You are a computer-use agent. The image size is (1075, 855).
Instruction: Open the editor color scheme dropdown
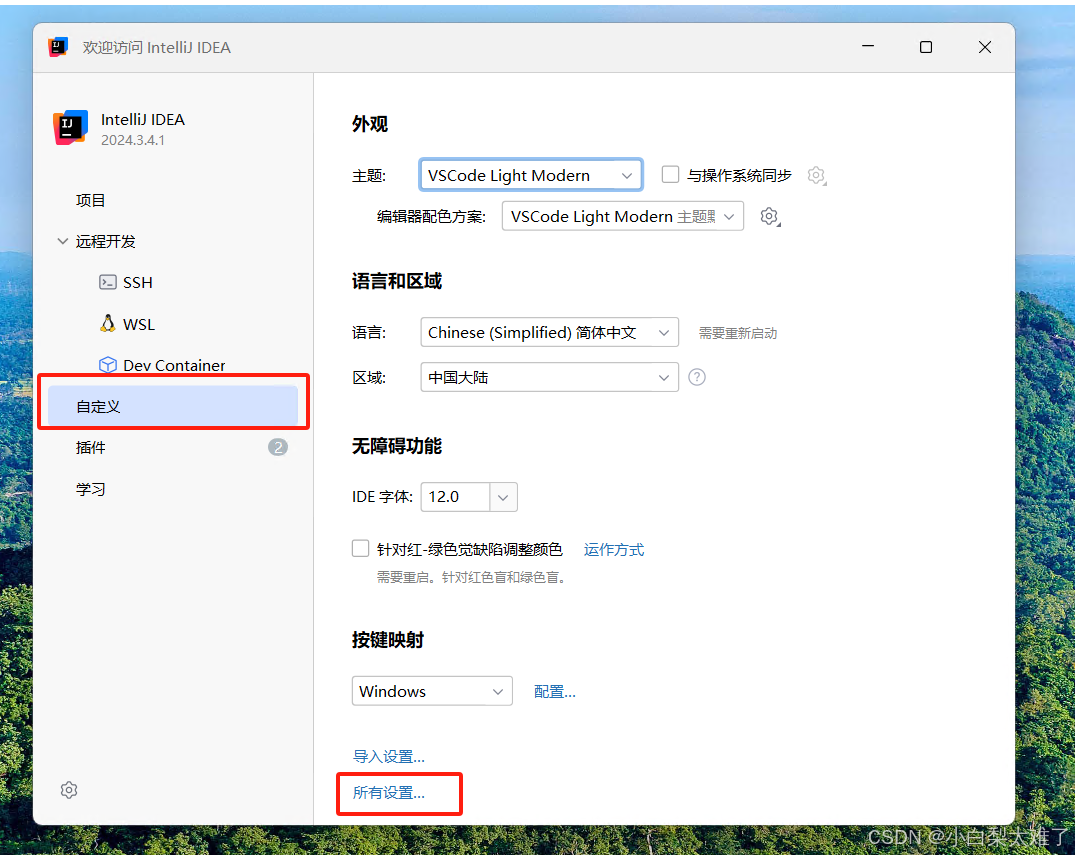click(x=623, y=216)
